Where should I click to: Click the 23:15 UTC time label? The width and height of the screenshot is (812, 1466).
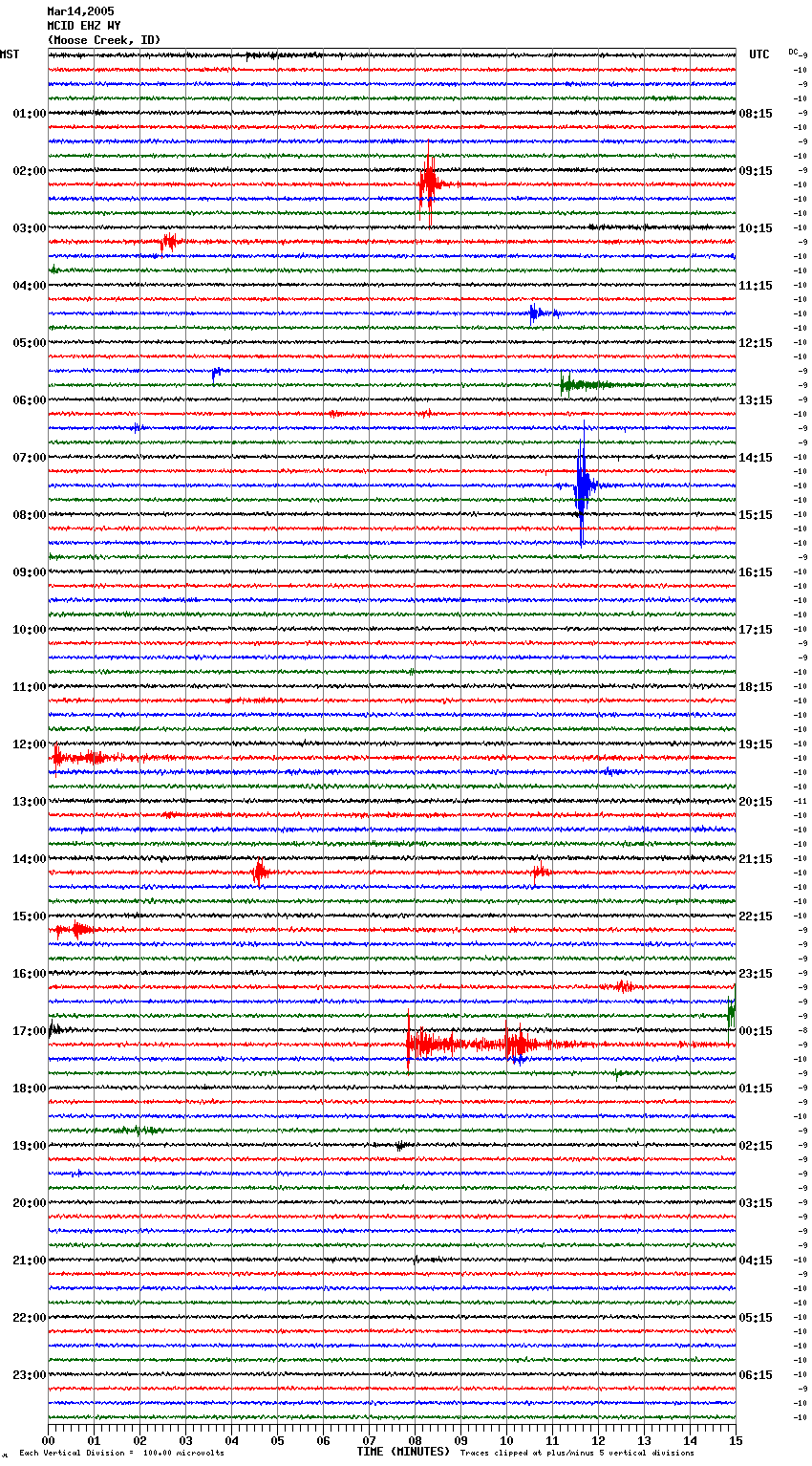756,974
